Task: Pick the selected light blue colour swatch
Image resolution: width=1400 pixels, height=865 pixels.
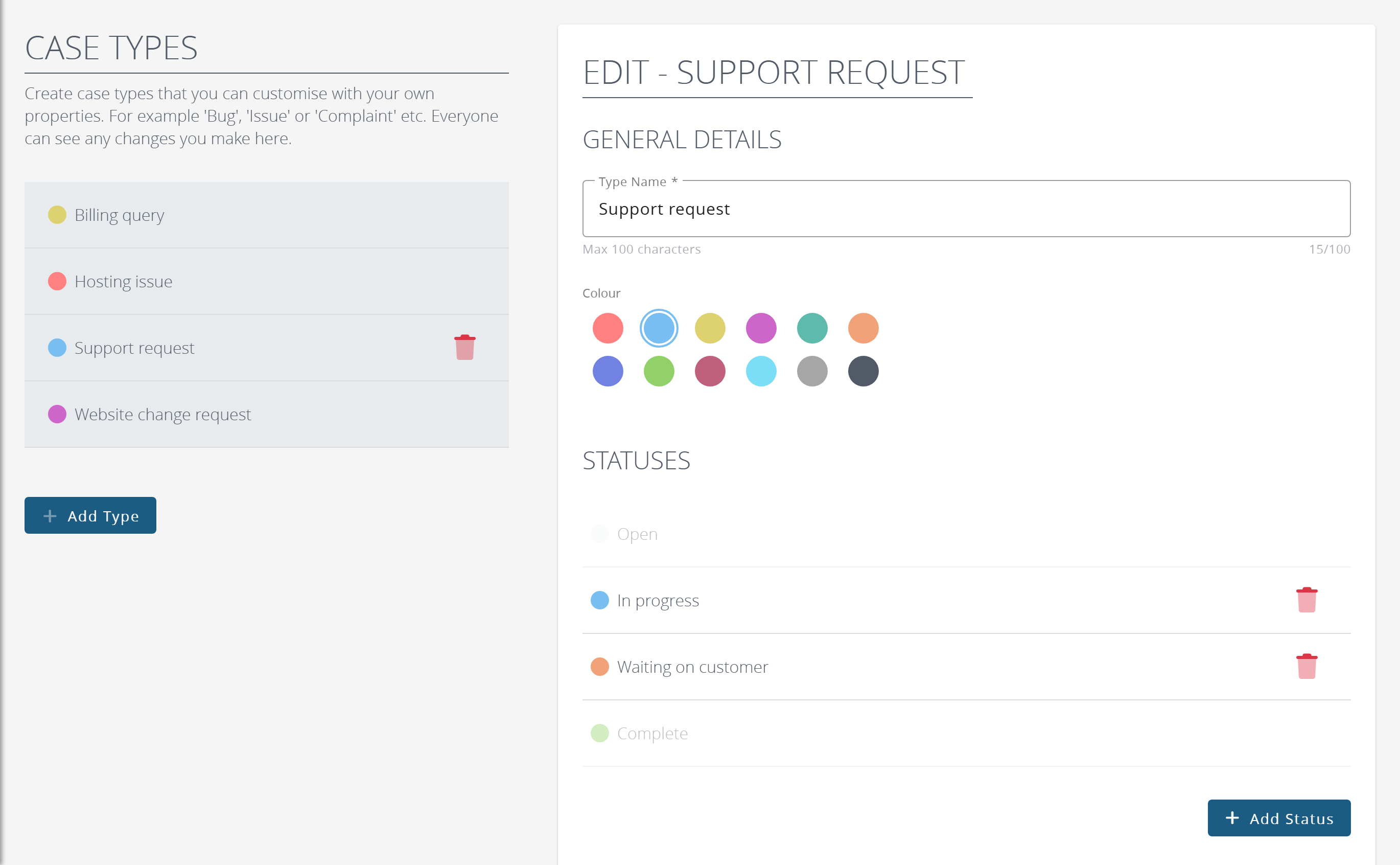Action: [x=659, y=328]
